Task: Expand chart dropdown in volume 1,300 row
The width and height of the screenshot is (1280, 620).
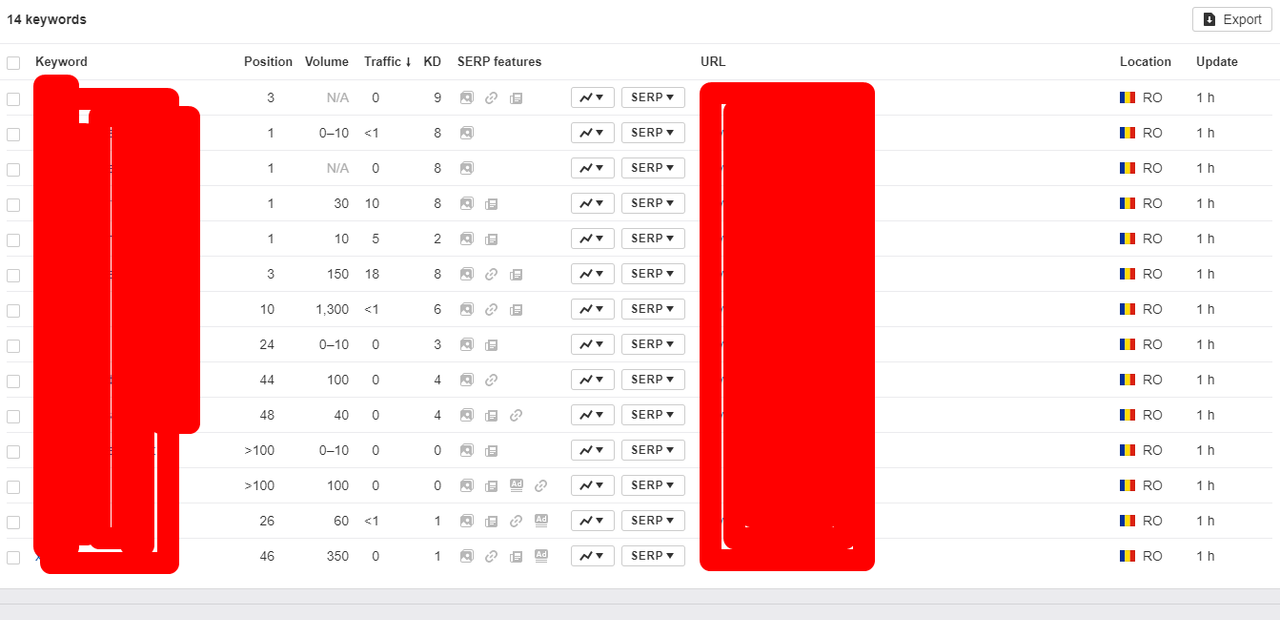Action: pos(592,309)
